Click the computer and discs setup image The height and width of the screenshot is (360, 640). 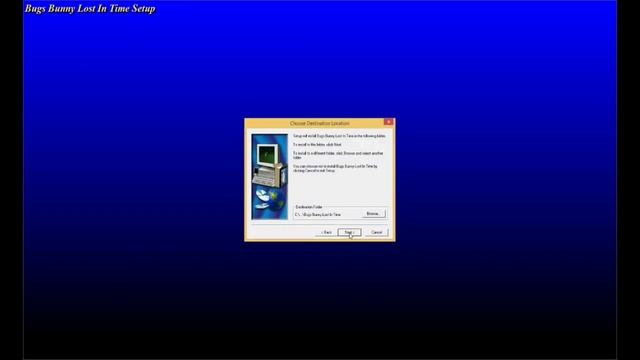269,177
